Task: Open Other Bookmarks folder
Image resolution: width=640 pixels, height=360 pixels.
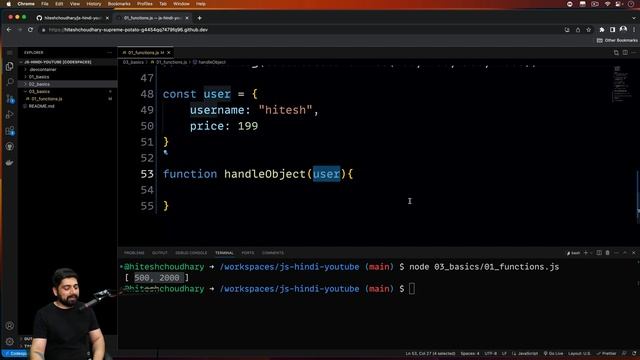Action: click(x=617, y=40)
